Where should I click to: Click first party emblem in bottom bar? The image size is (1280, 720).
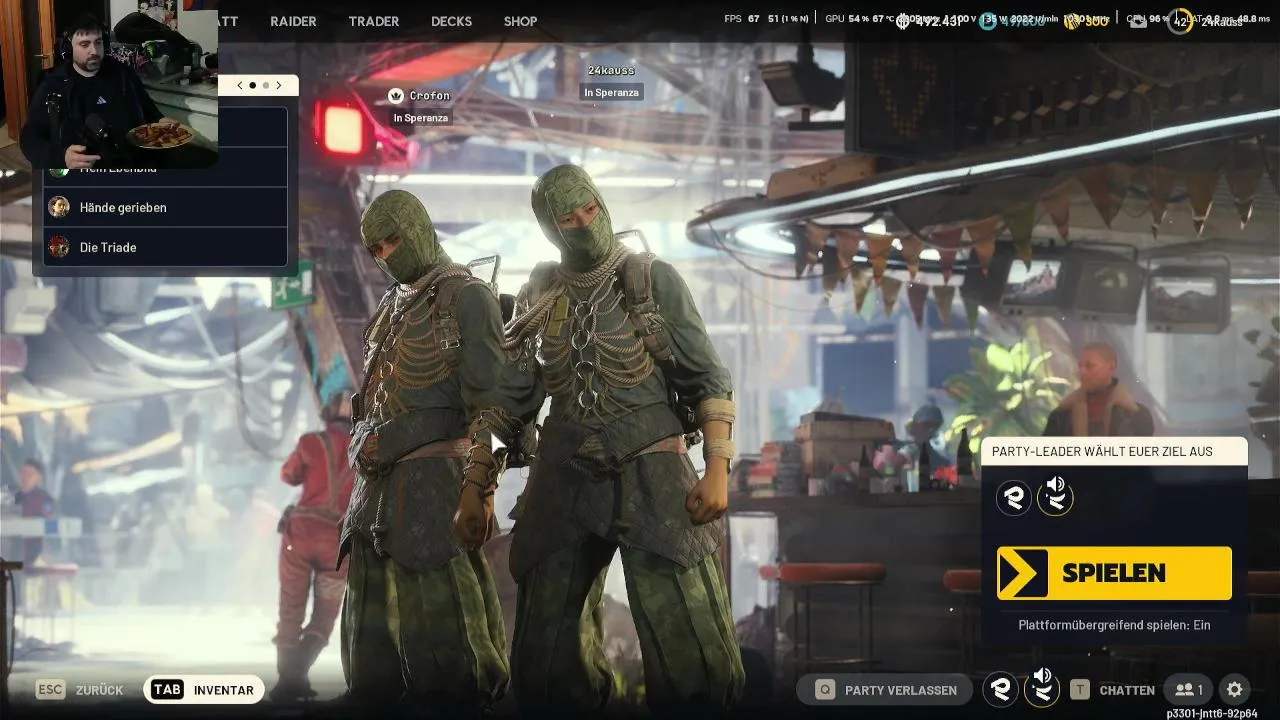1000,690
